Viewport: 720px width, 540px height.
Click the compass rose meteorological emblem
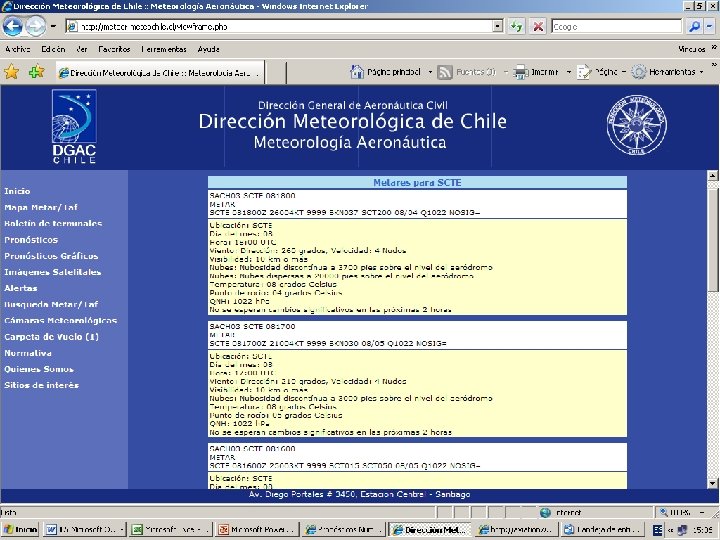(x=636, y=125)
